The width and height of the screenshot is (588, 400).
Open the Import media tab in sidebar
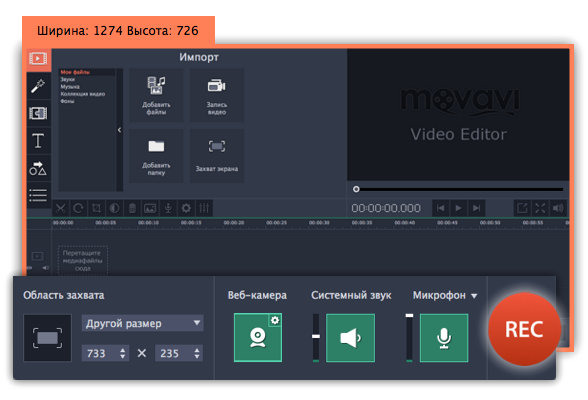(x=39, y=59)
